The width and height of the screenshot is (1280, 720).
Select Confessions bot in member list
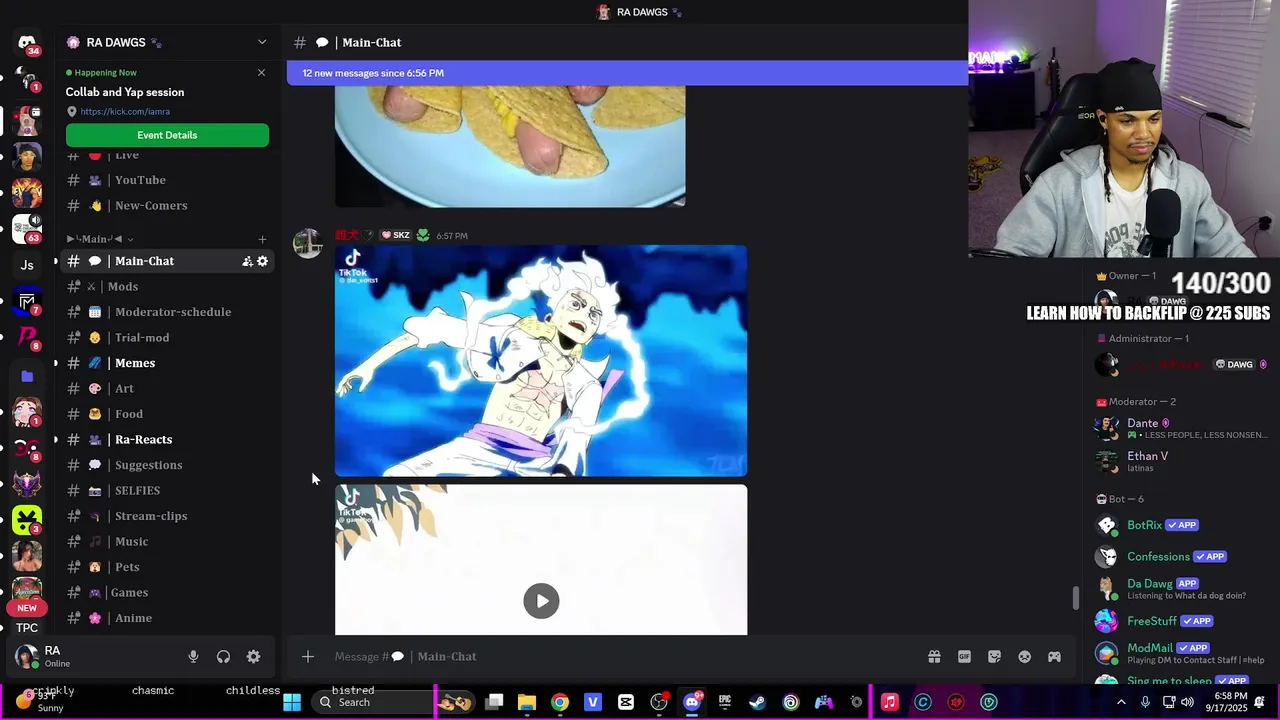point(1182,557)
